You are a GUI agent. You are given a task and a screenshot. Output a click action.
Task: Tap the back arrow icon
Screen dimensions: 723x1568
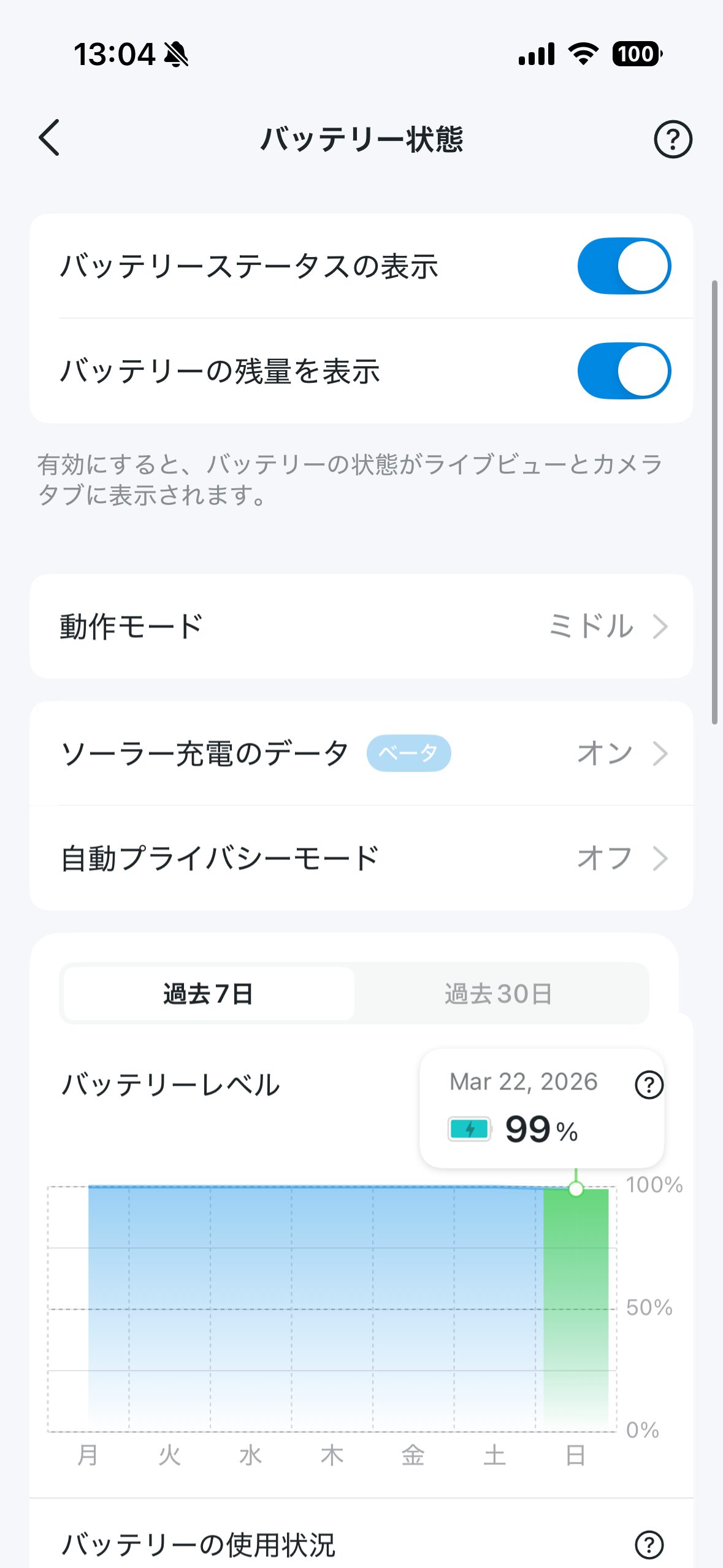49,137
